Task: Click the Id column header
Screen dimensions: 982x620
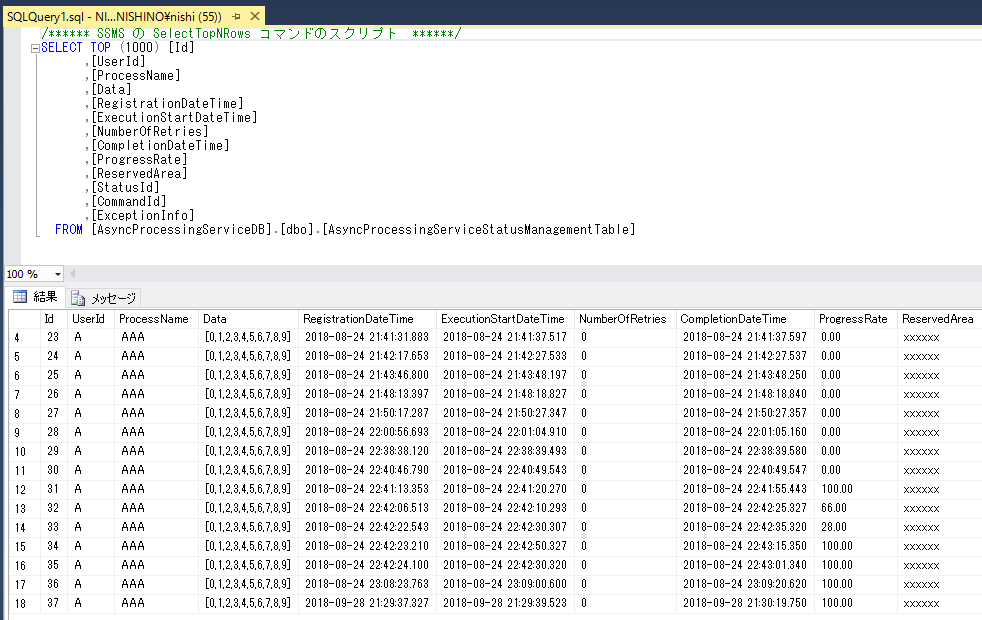Action: tap(49, 319)
